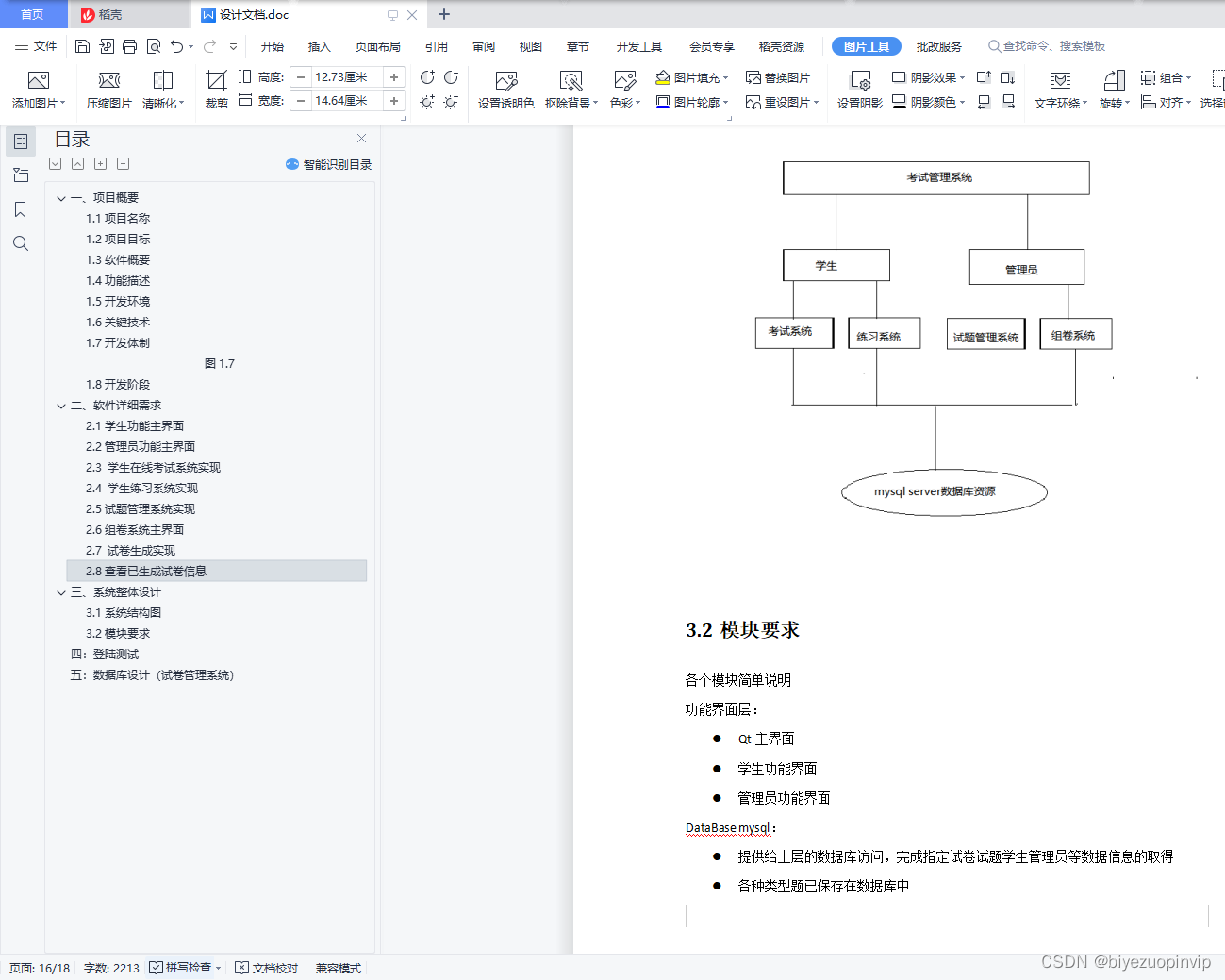Decrease contrast icon in picture tools
Screen dimensions: 1225x980
click(x=451, y=77)
